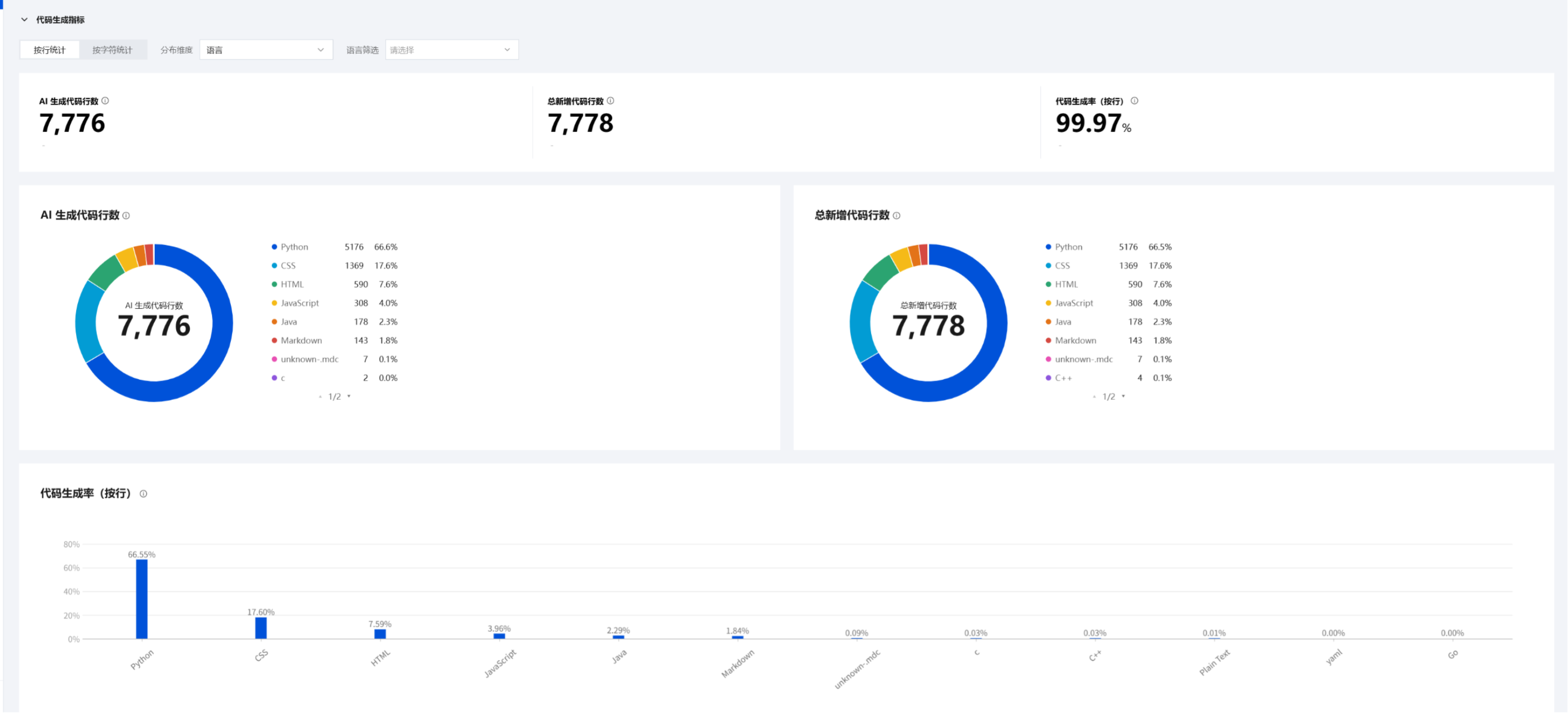This screenshot has width=1568, height=713.
Task: Click the 99.97% generation rate value
Action: click(1093, 123)
